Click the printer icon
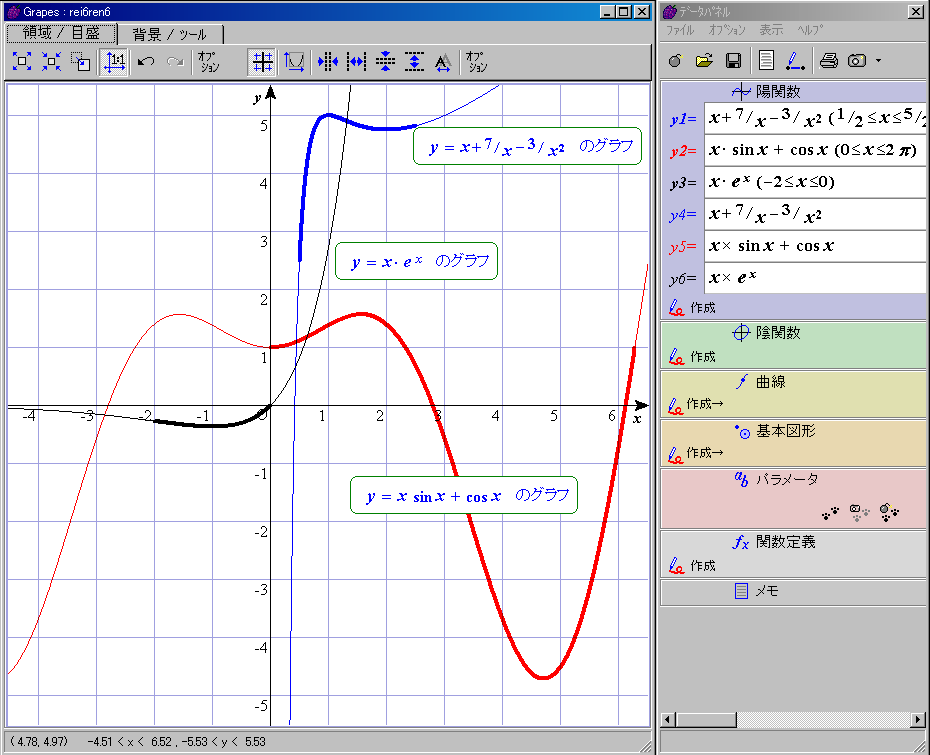Screen dimensions: 930x755 tap(829, 60)
